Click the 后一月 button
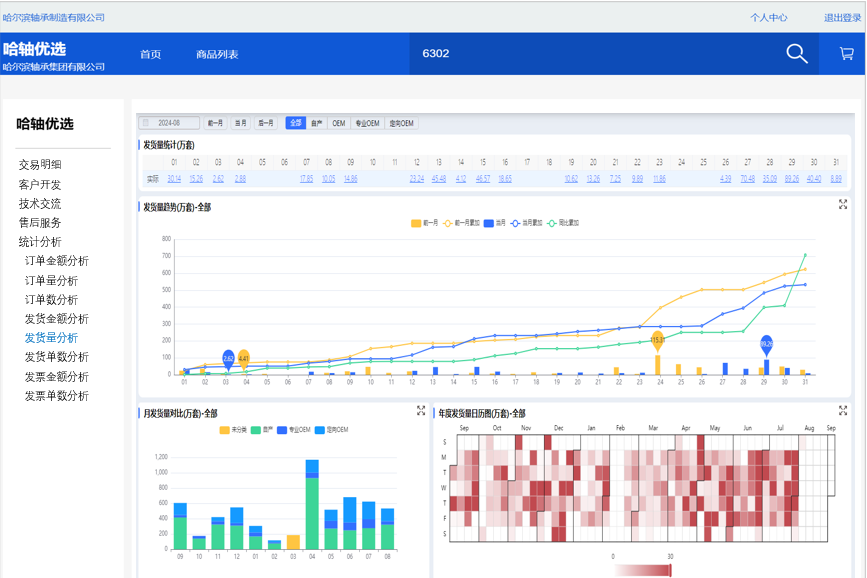Image resolution: width=867 pixels, height=578 pixels. click(x=266, y=123)
